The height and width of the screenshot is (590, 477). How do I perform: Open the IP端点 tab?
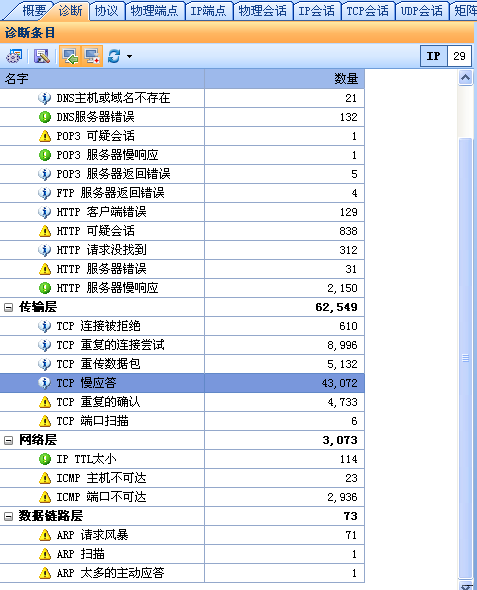pyautogui.click(x=208, y=11)
